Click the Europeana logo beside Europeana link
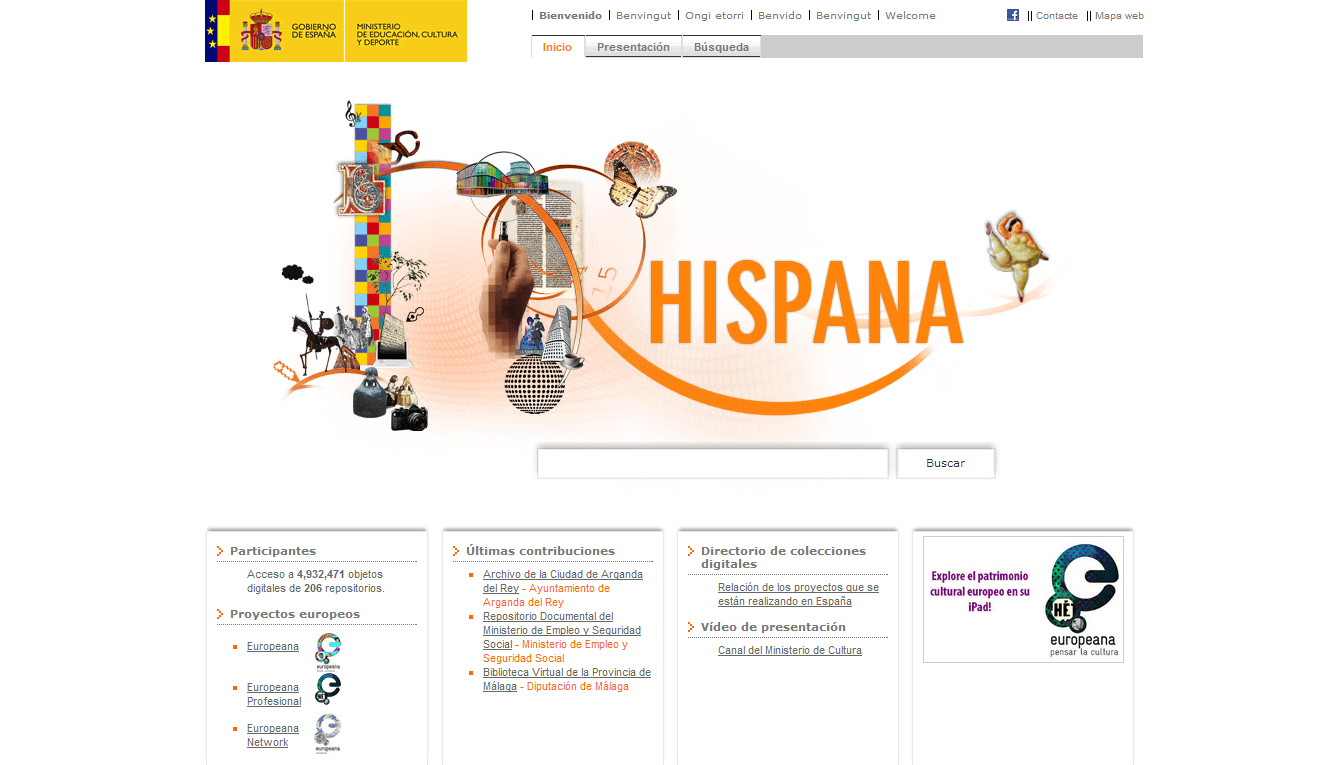Screen dimensions: 1340x765 tap(328, 650)
